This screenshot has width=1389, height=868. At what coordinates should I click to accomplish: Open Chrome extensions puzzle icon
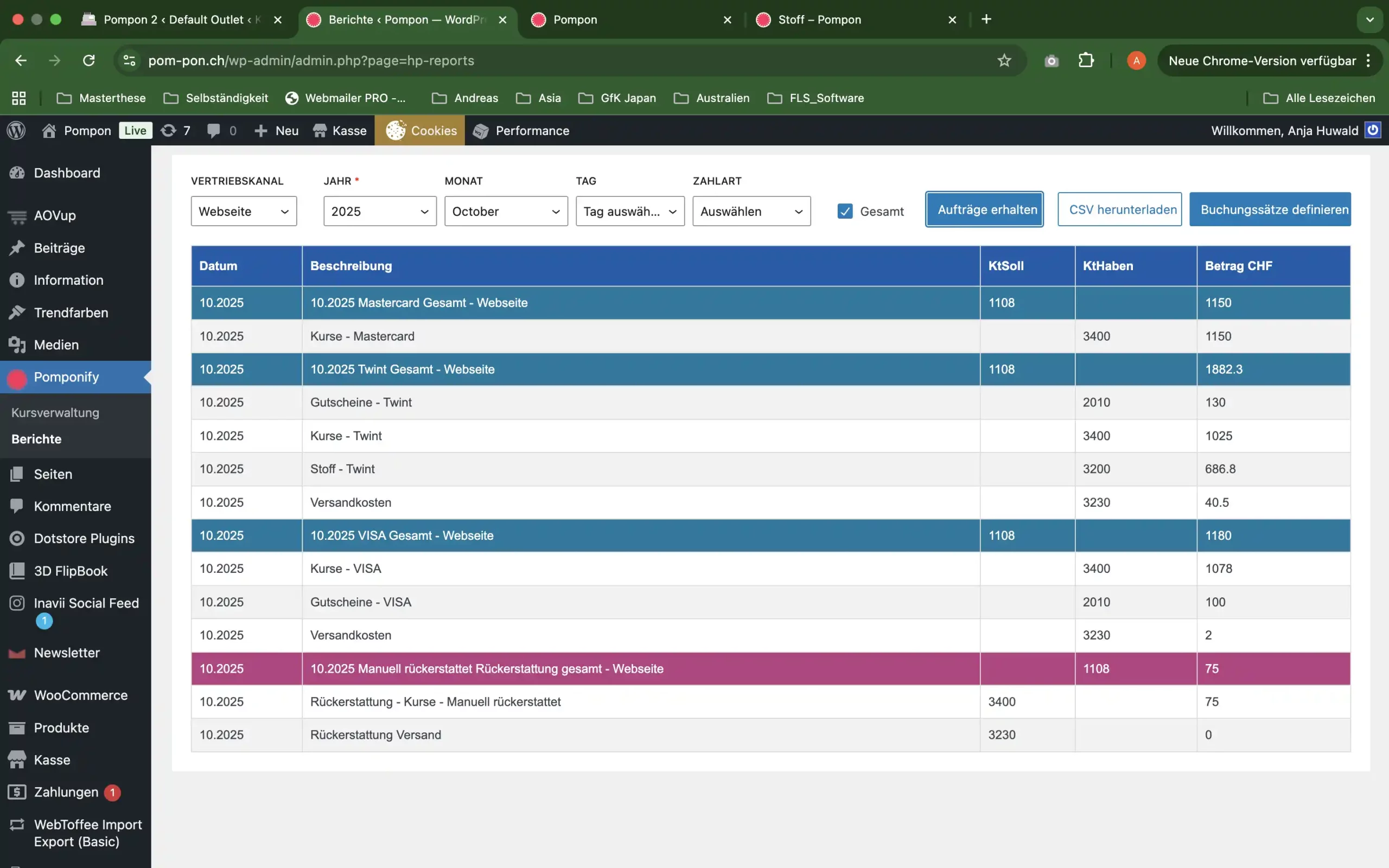[x=1085, y=60]
